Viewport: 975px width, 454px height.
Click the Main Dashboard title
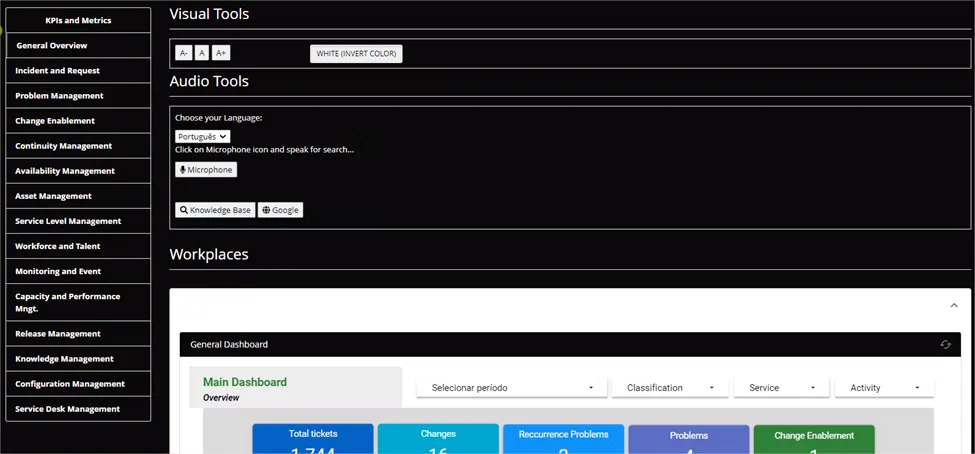[x=245, y=382]
